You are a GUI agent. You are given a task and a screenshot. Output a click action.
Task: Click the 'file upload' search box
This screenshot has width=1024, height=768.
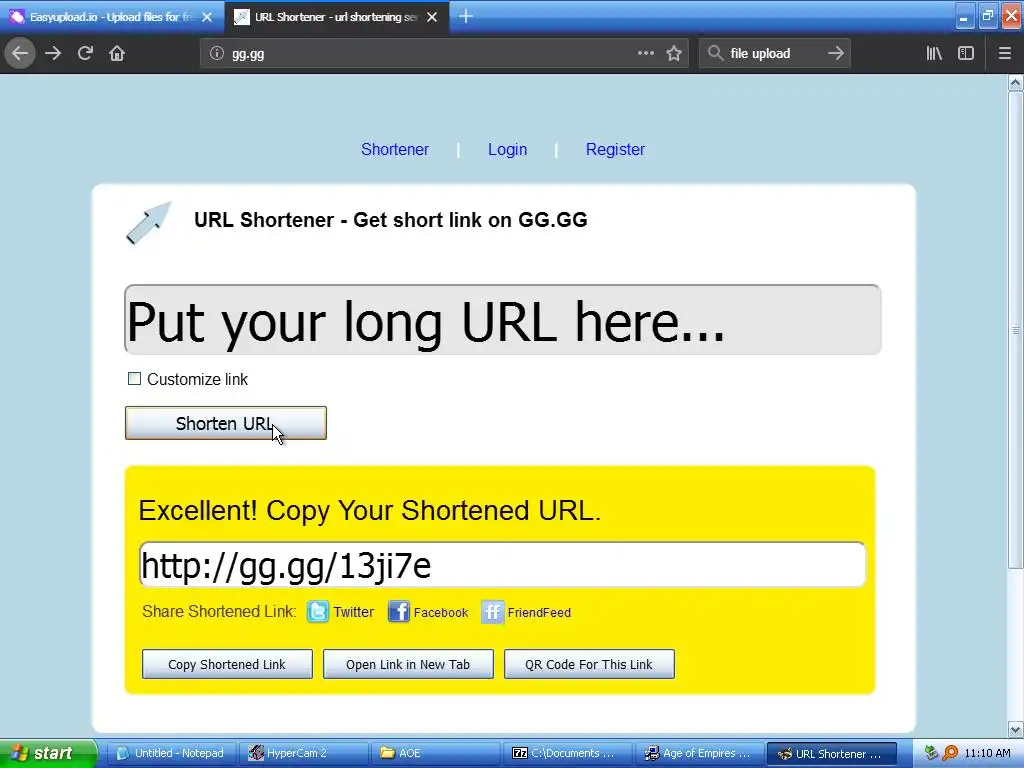(774, 54)
